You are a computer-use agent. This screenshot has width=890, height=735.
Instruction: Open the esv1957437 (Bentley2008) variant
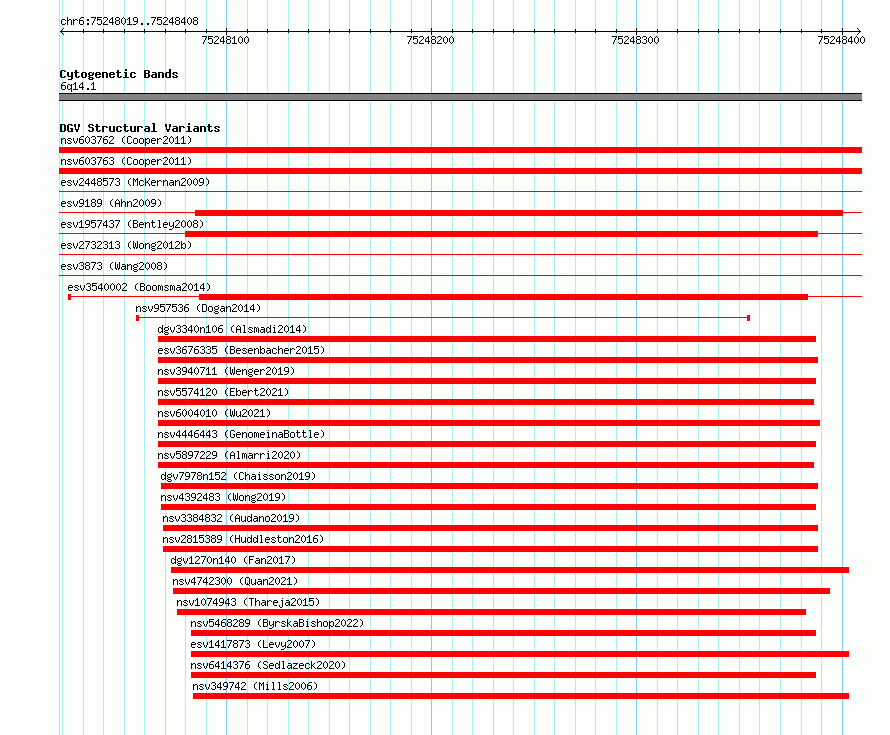132,224
